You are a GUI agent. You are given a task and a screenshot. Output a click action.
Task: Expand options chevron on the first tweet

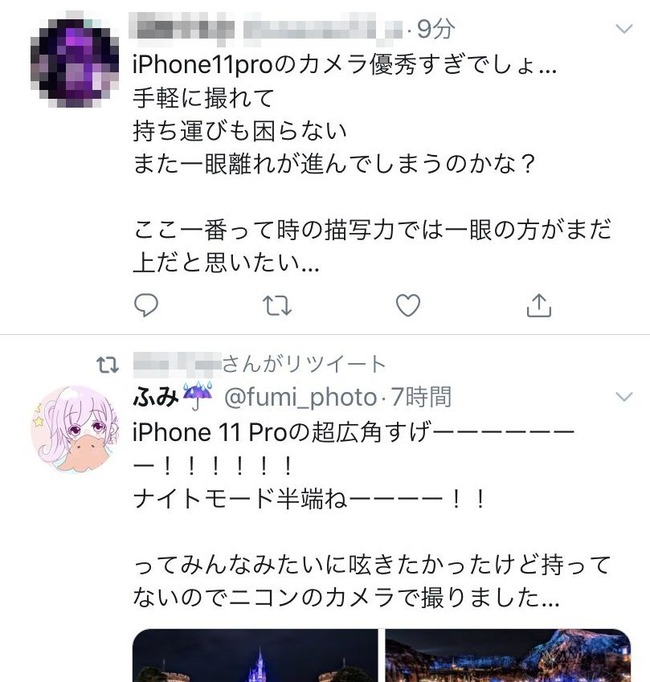(624, 29)
